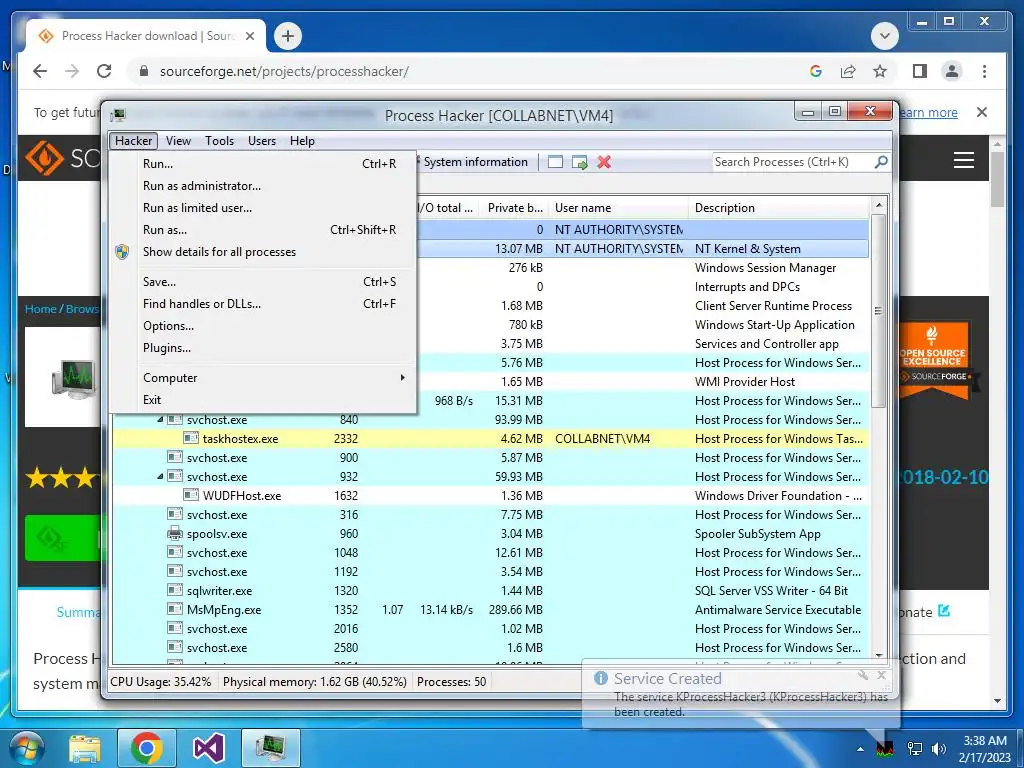
Task: Click the Process Hacker title bar icon
Action: [x=118, y=116]
